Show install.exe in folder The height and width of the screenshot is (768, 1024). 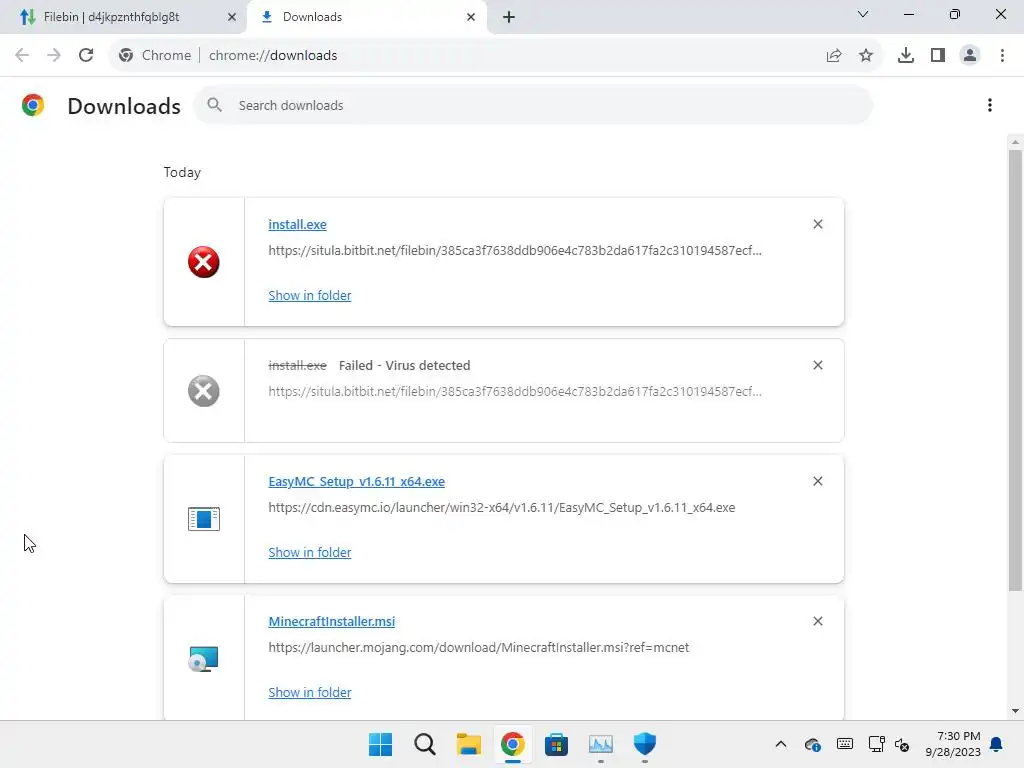310,295
